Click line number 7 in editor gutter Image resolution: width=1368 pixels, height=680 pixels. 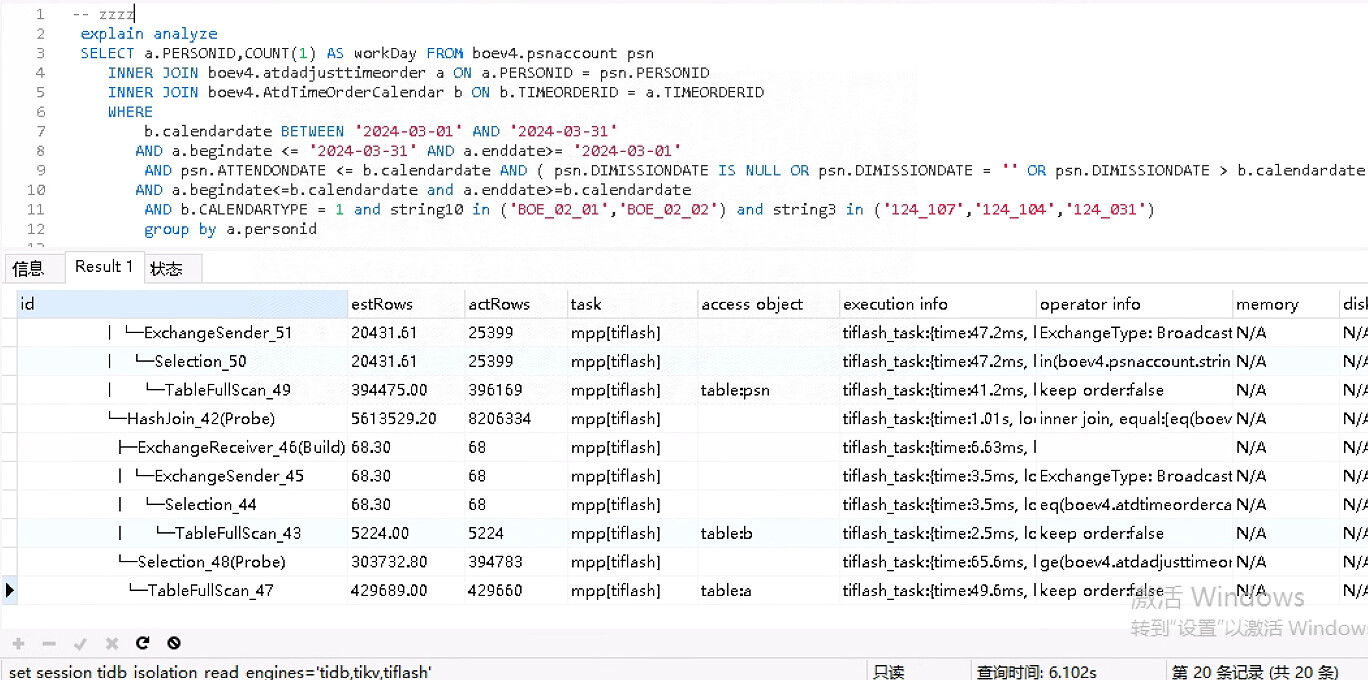[x=40, y=131]
